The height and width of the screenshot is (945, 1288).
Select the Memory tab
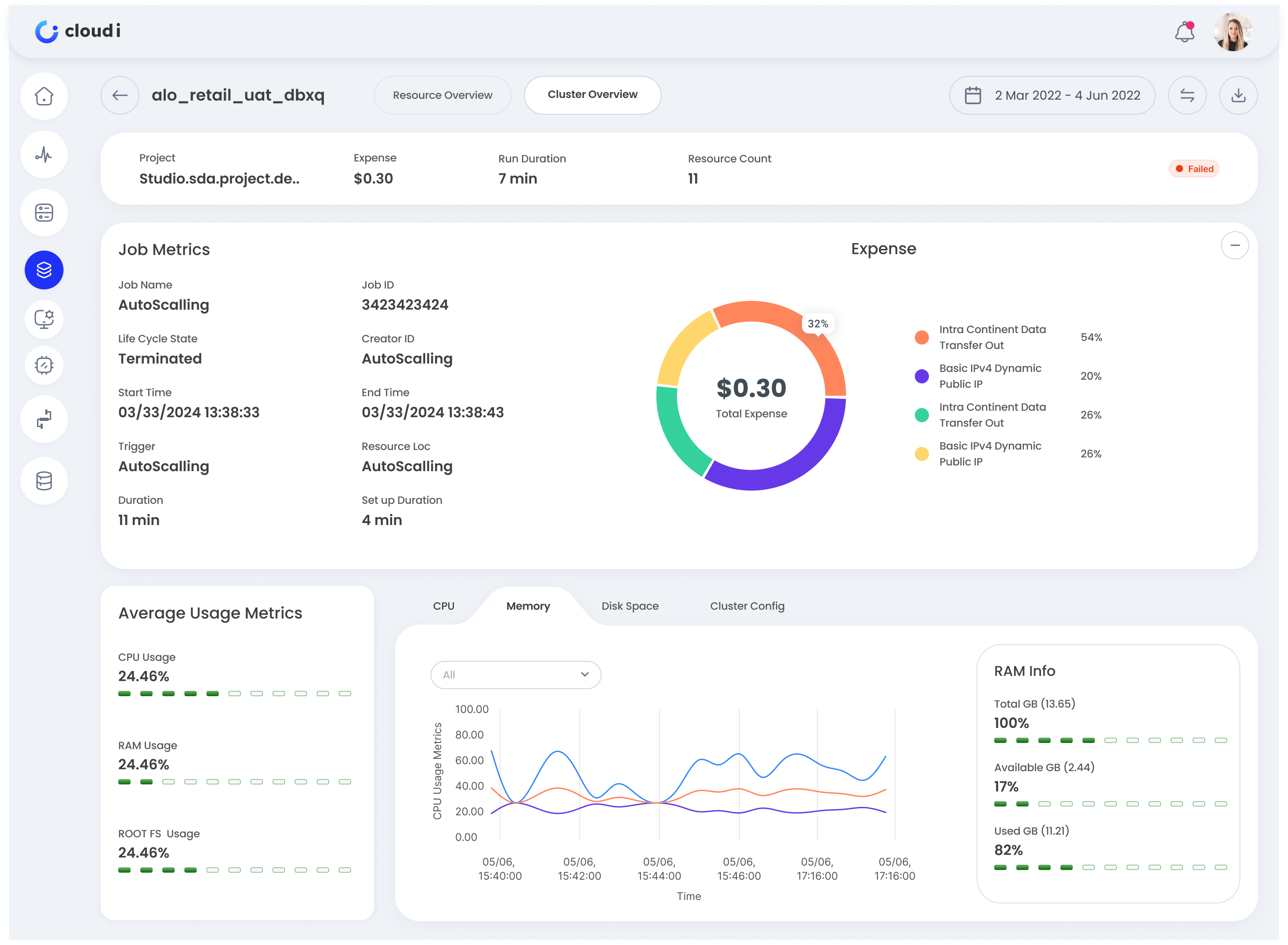click(528, 606)
